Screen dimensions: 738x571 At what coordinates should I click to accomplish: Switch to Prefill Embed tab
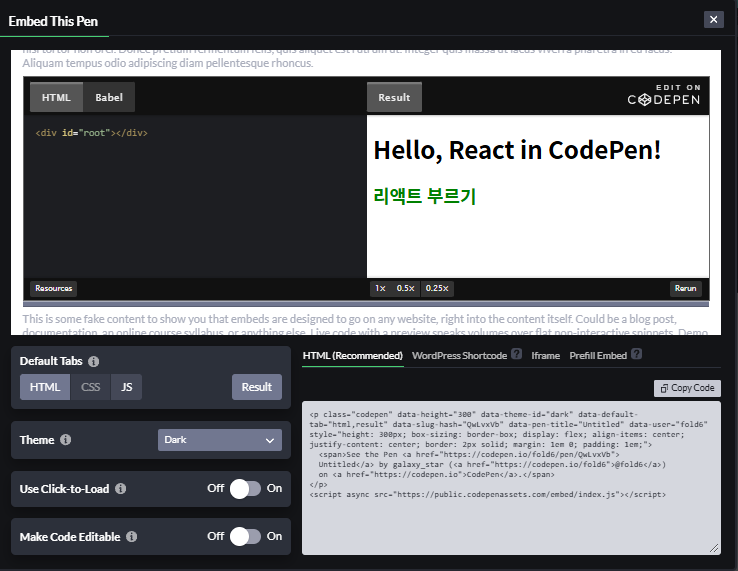point(598,356)
